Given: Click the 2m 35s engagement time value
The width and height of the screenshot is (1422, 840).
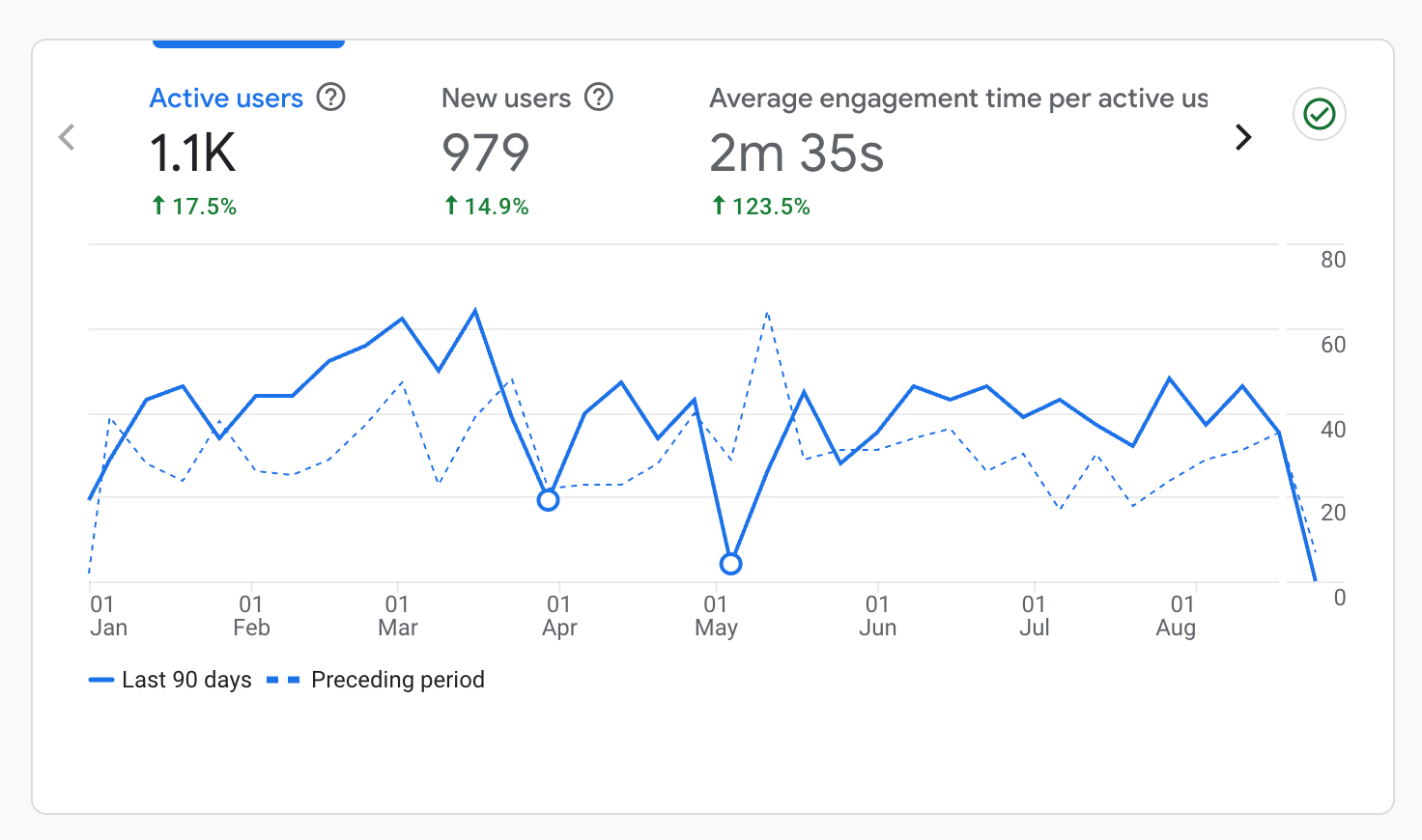Looking at the screenshot, I should click(x=796, y=154).
